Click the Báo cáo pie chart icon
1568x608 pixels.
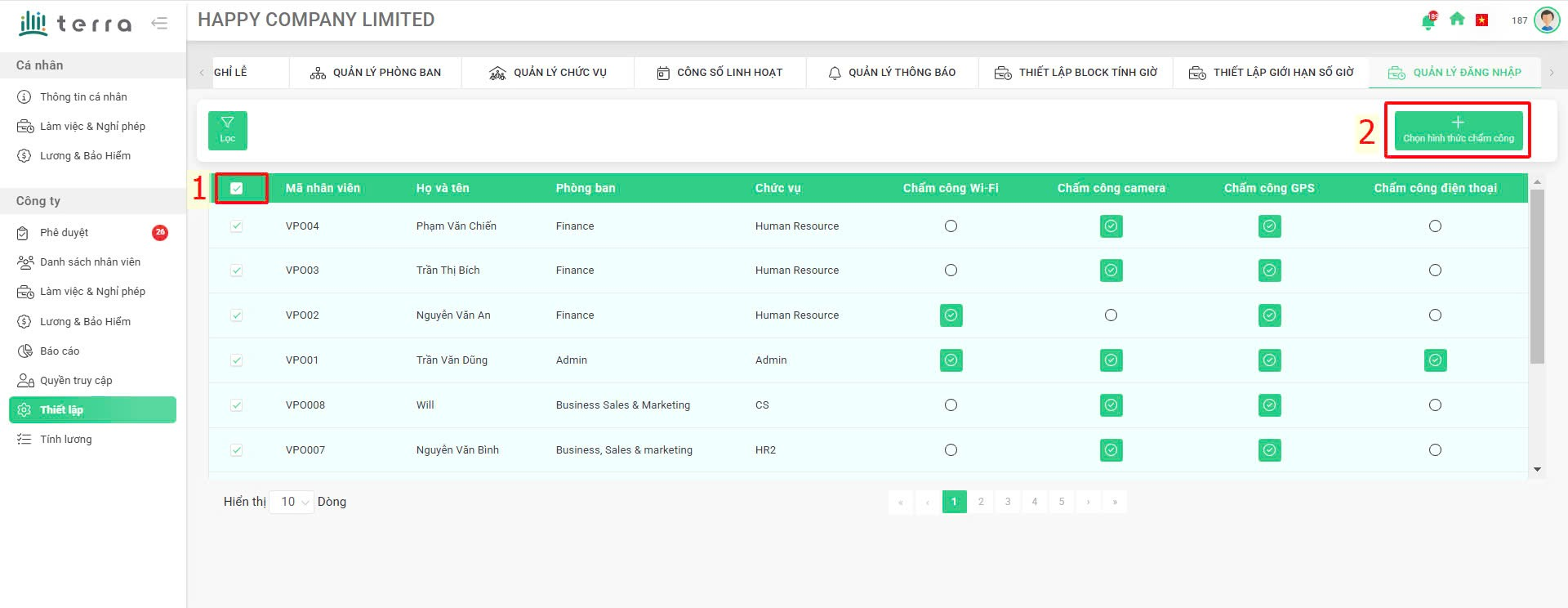click(24, 351)
